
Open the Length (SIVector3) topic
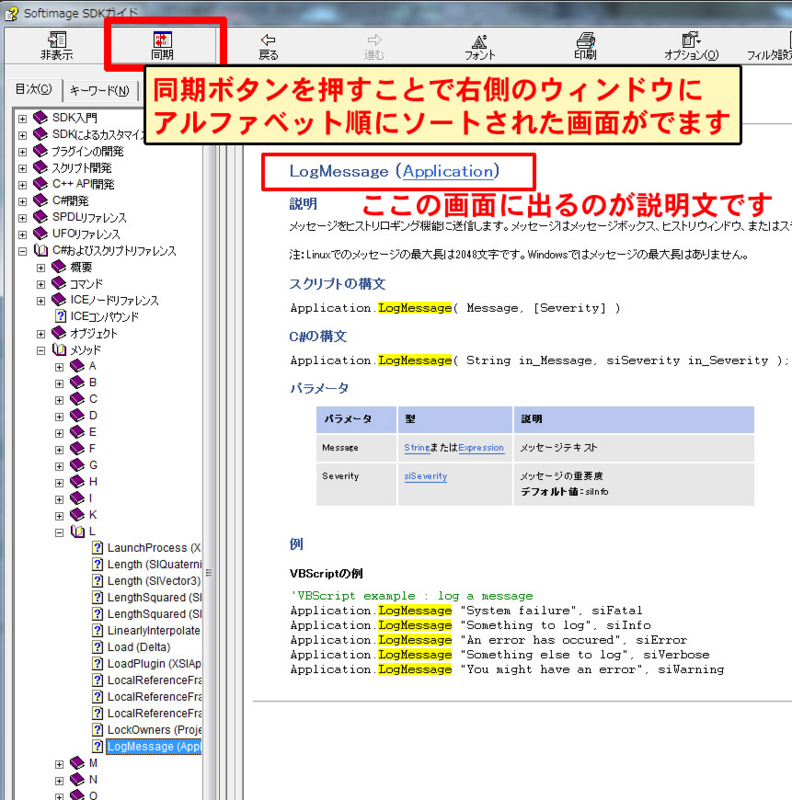(x=154, y=581)
